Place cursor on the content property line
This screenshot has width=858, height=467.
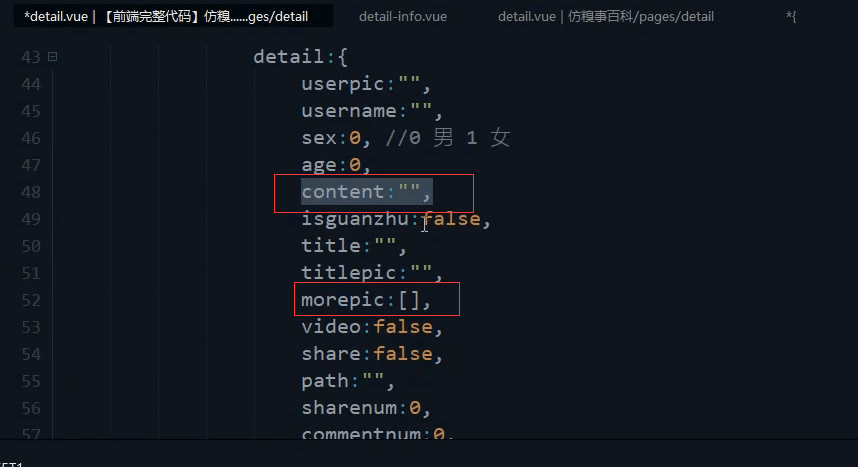click(366, 192)
